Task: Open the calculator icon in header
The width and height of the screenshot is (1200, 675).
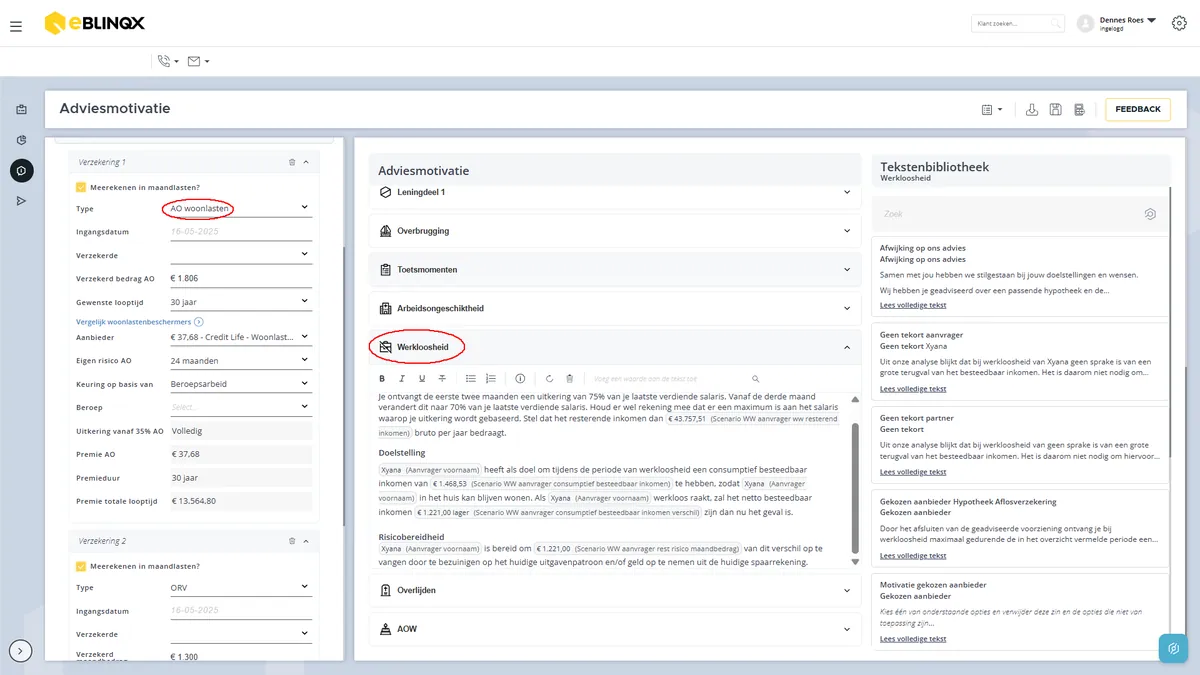Action: pos(1080,109)
